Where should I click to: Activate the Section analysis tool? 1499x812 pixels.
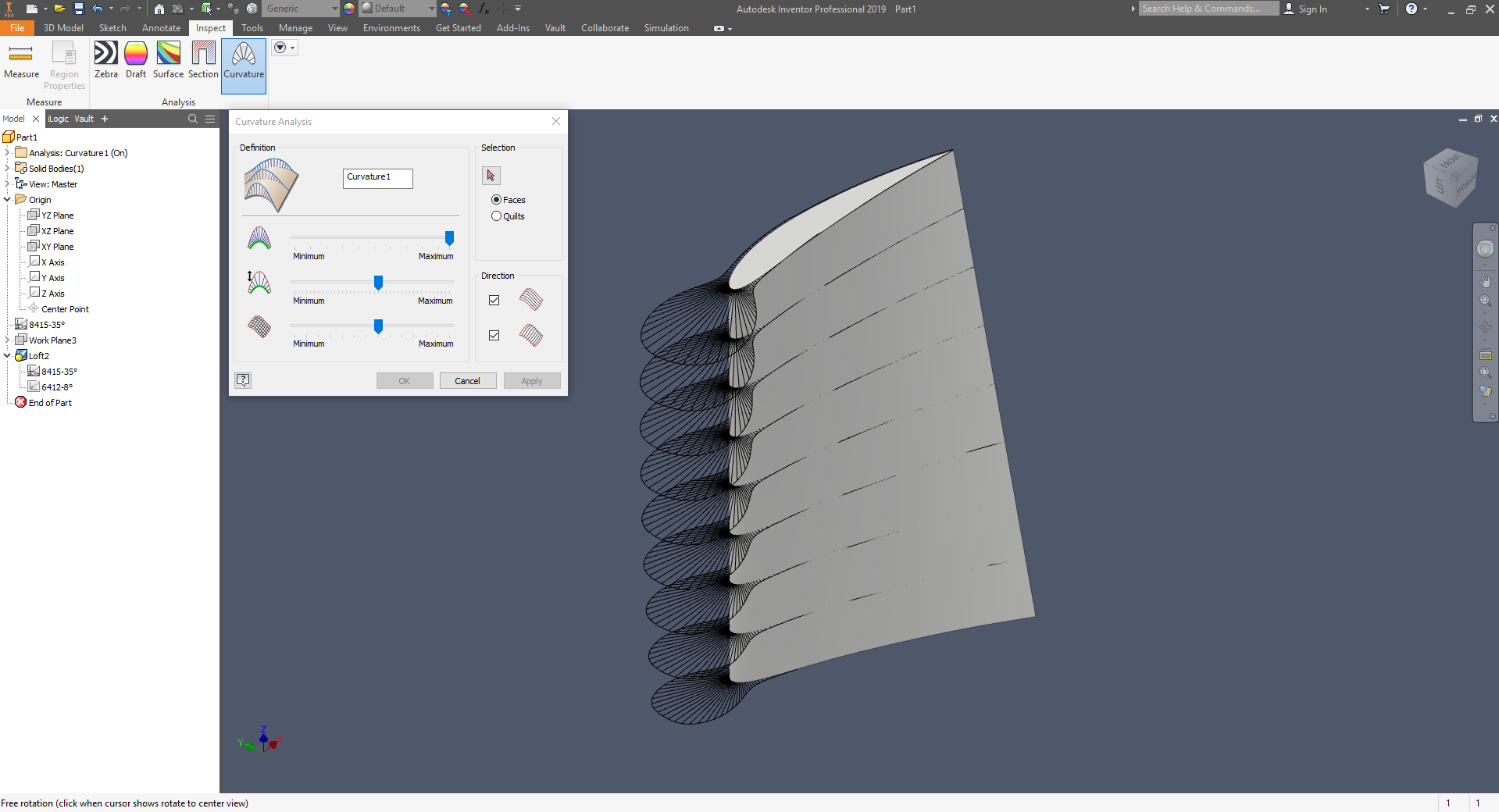coord(203,60)
